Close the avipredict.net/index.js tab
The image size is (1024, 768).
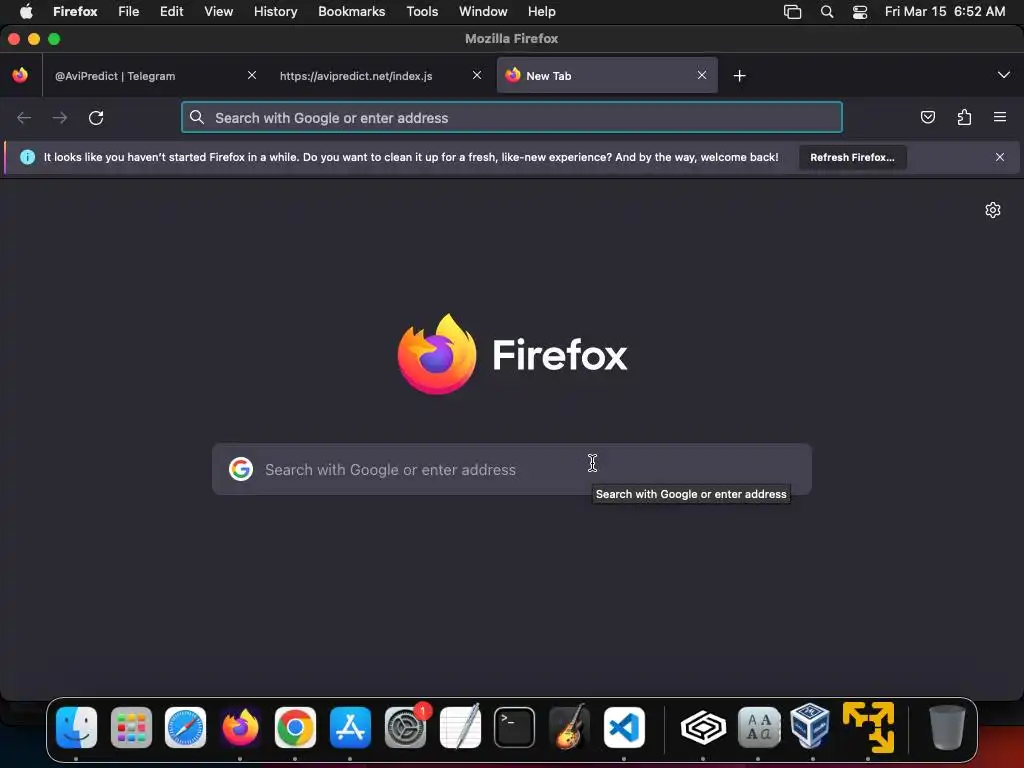tap(477, 75)
